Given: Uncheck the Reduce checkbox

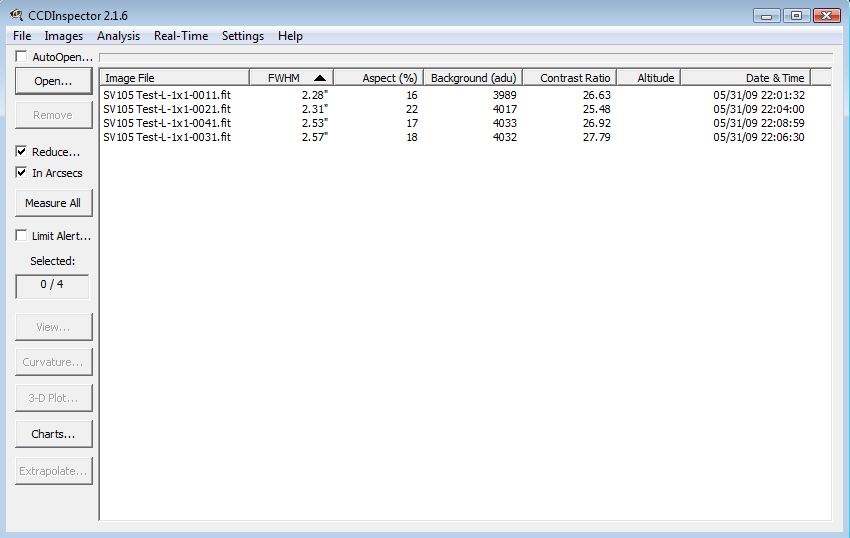Looking at the screenshot, I should (x=21, y=151).
